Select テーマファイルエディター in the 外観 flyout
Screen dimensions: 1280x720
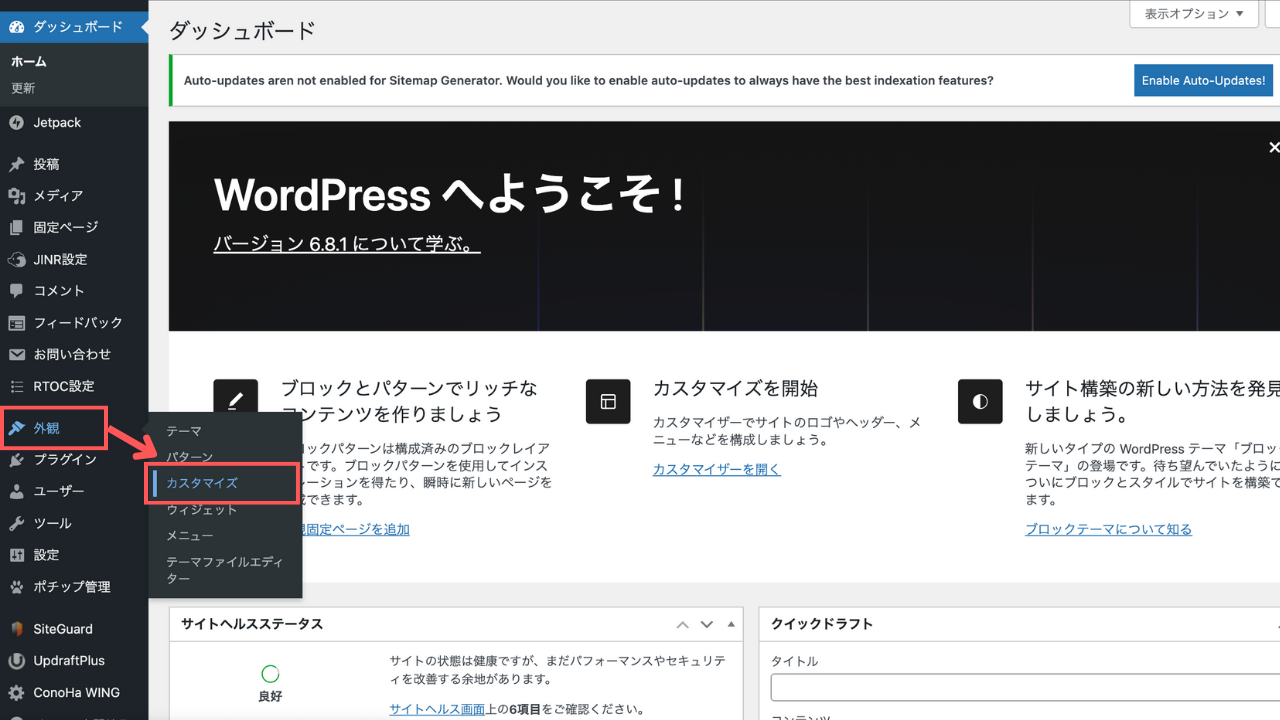[x=225, y=570]
